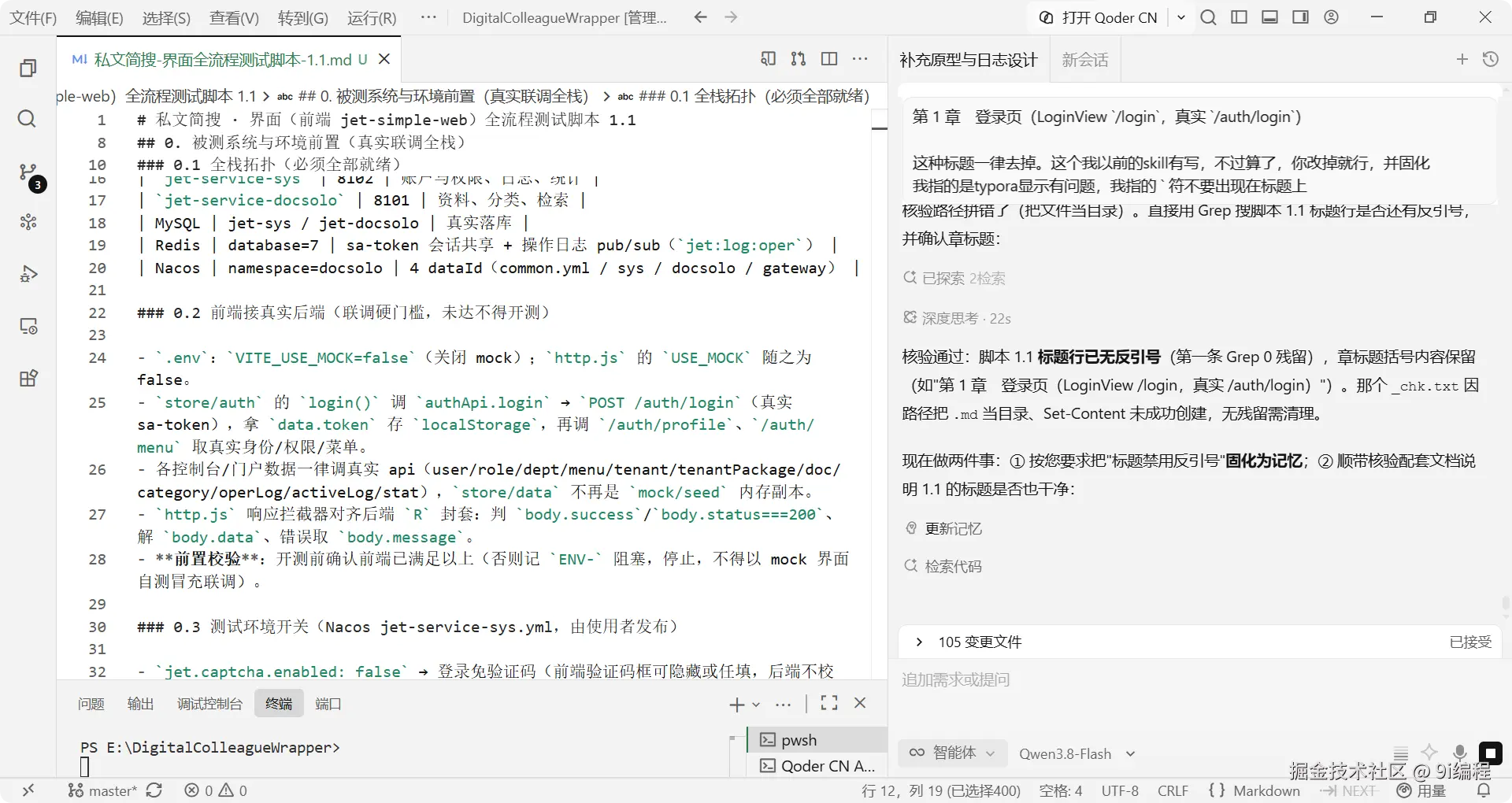The height and width of the screenshot is (803, 1512).
Task: Open more editor actions ellipsis
Action: 860,59
